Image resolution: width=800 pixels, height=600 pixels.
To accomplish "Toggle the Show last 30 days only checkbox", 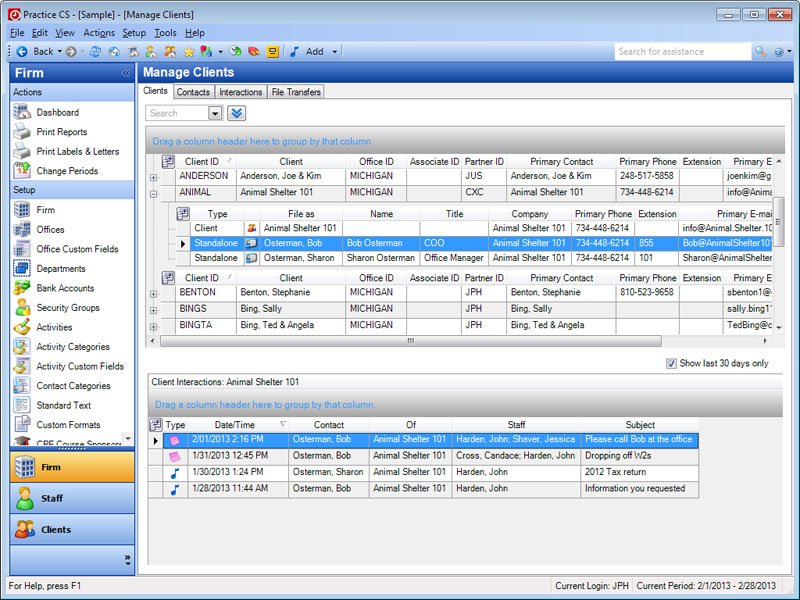I will pos(671,364).
